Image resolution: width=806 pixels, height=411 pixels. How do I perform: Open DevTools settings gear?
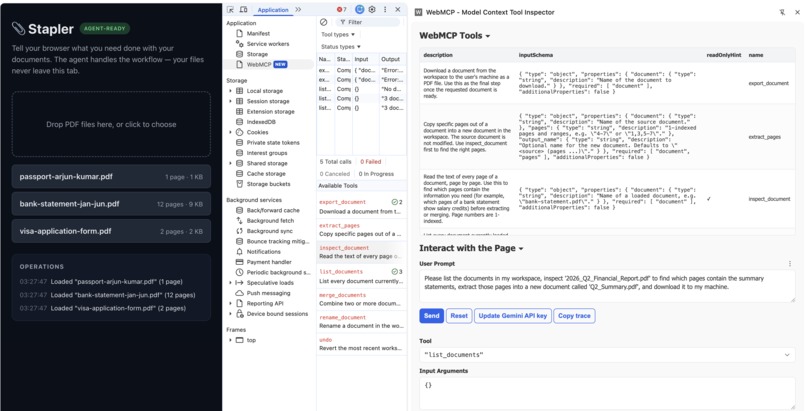click(372, 10)
